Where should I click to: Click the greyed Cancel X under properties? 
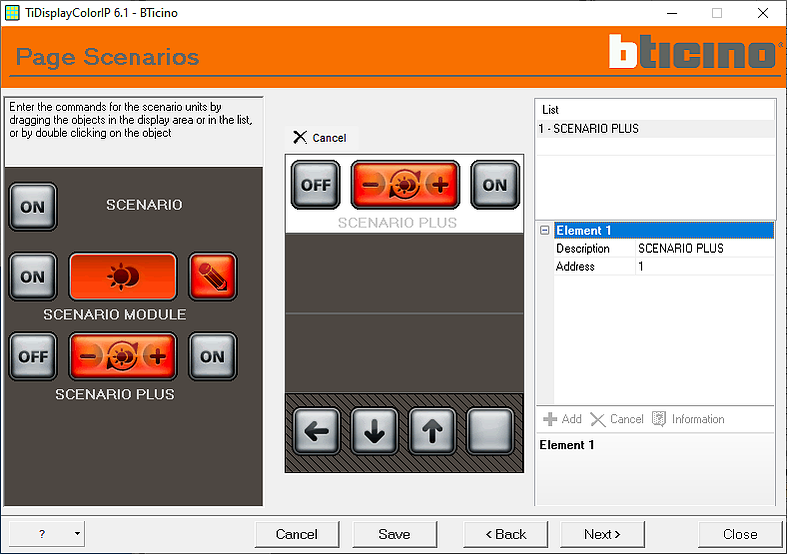(617, 419)
